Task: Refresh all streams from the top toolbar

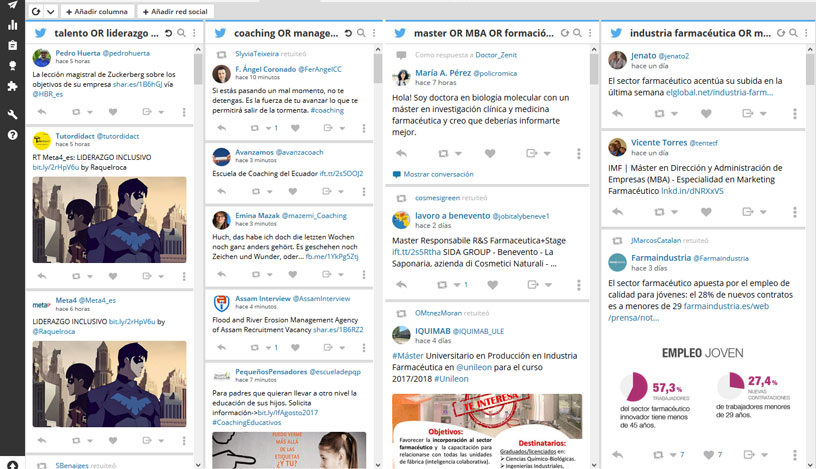Action: (36, 11)
